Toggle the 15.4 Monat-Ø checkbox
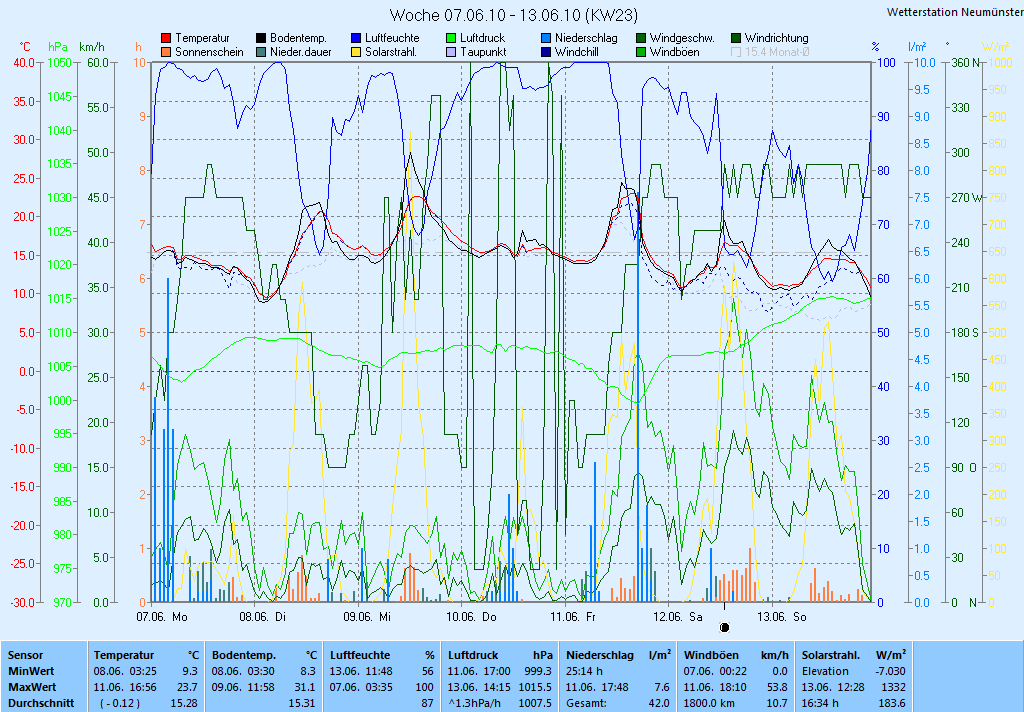 [737, 52]
